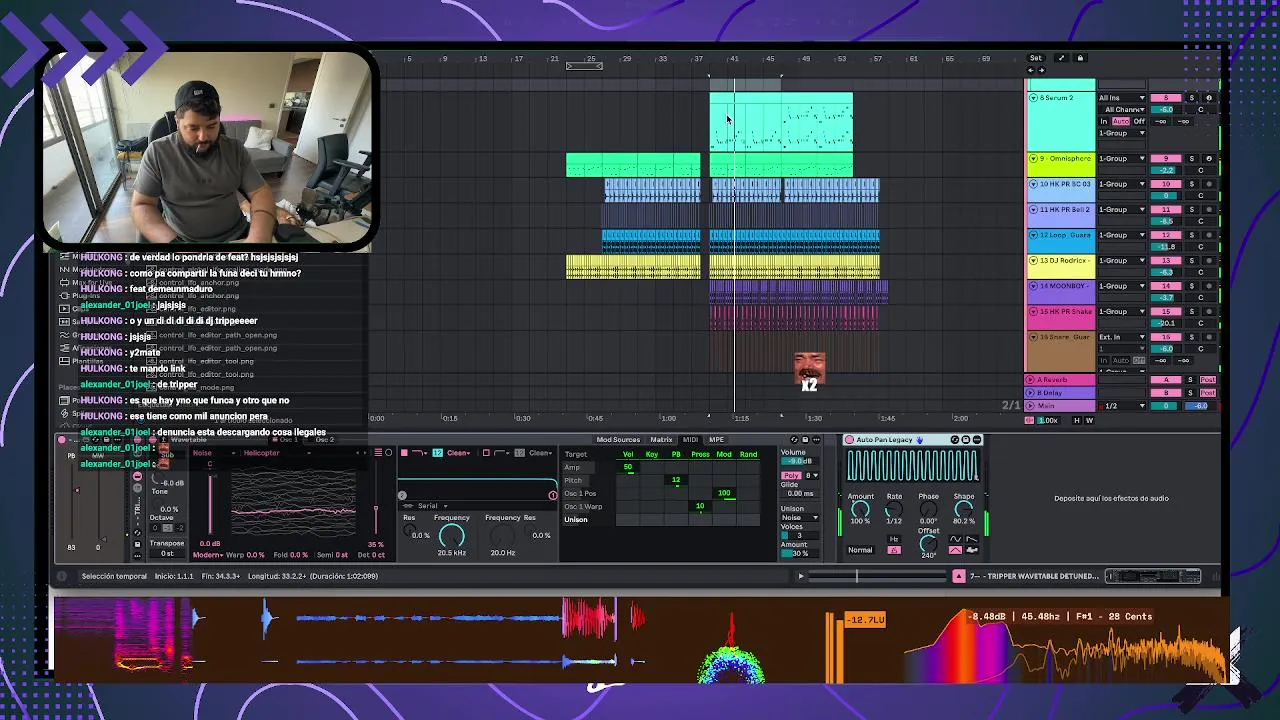
Task: Set Serum 2 monitoring to Auto
Action: point(1121,121)
